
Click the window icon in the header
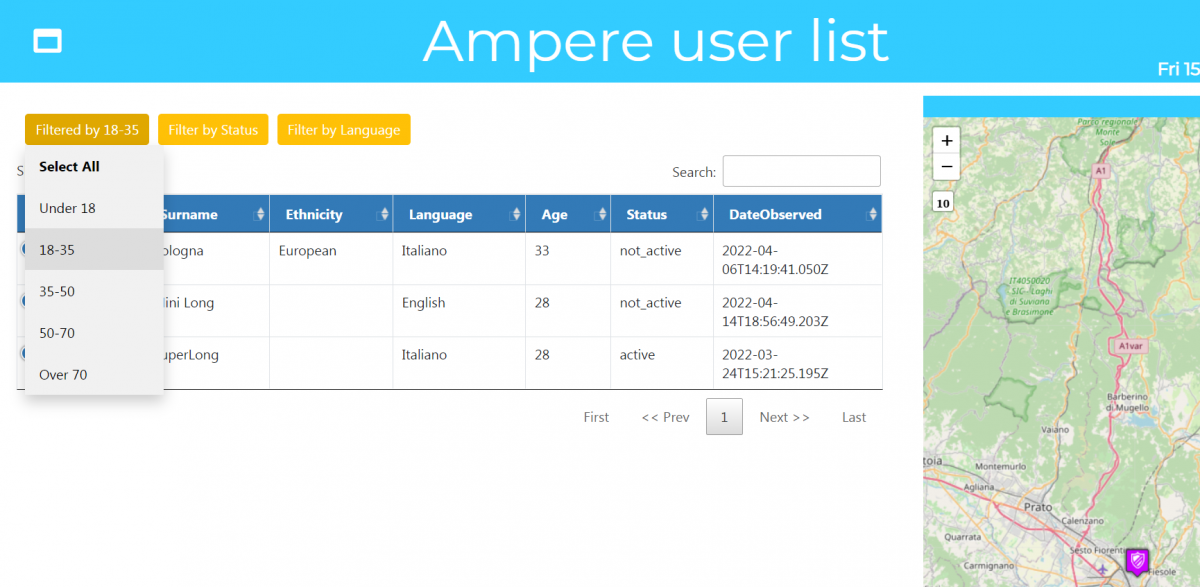pyautogui.click(x=48, y=40)
